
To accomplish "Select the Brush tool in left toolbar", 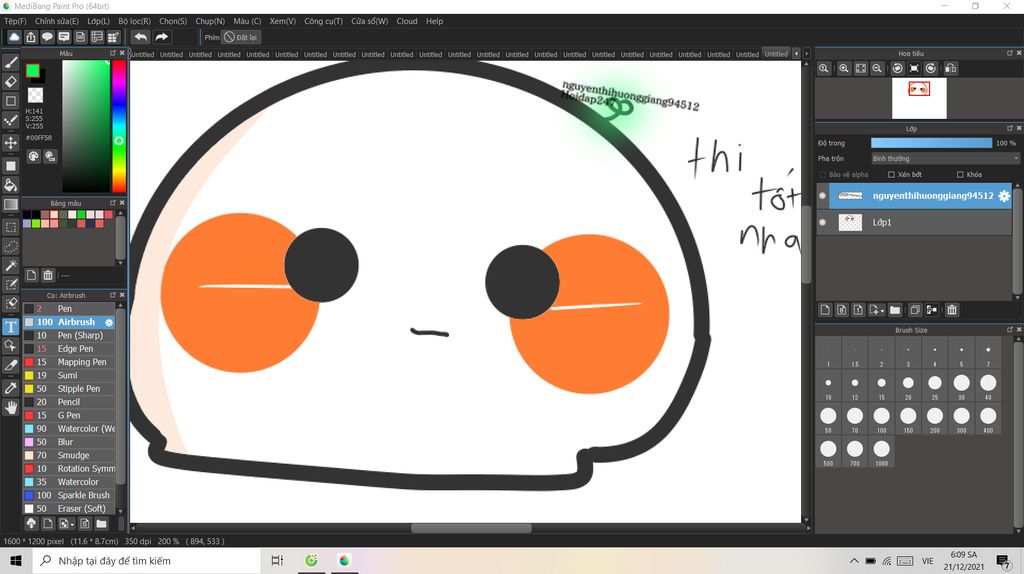I will 11,63.
